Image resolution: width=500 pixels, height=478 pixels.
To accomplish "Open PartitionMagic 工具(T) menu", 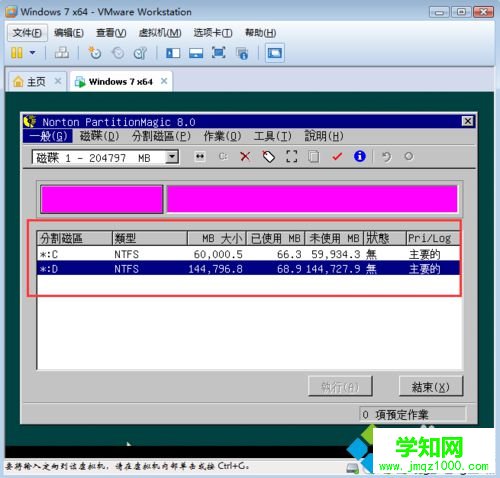I will (273, 136).
